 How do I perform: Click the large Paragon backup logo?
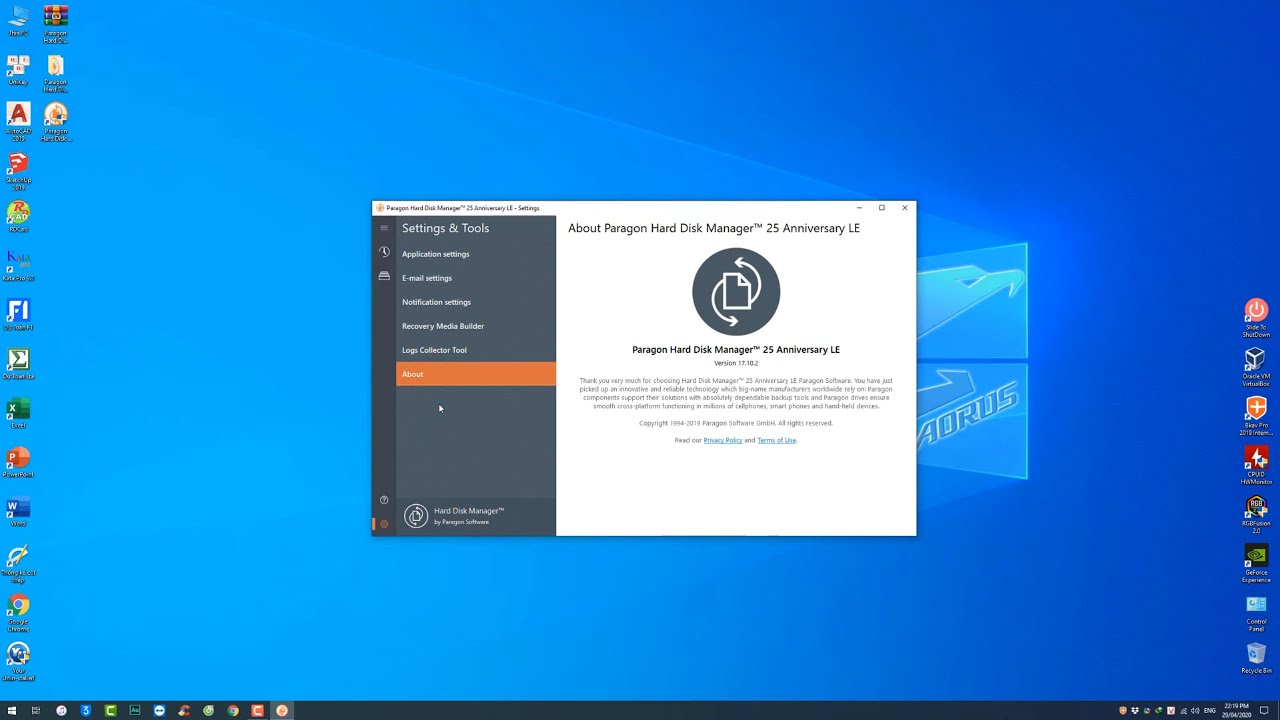coord(736,291)
